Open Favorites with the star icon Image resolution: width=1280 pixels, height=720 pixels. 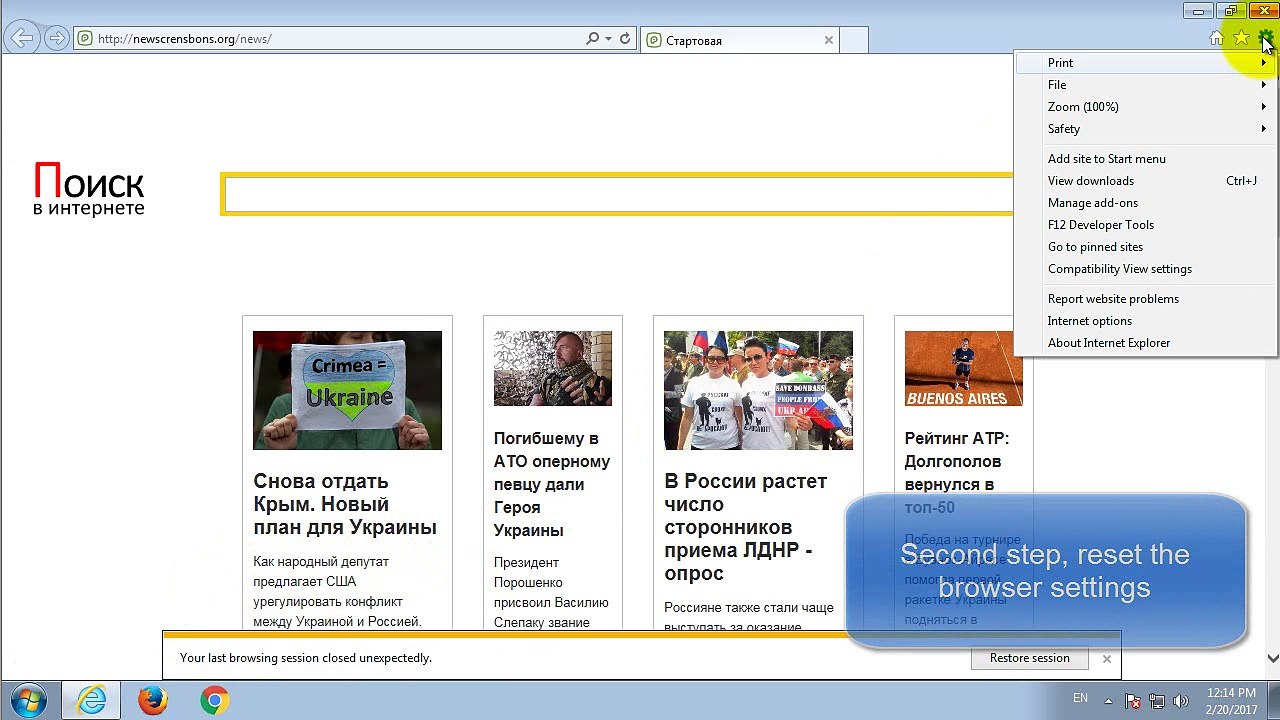(x=1241, y=38)
